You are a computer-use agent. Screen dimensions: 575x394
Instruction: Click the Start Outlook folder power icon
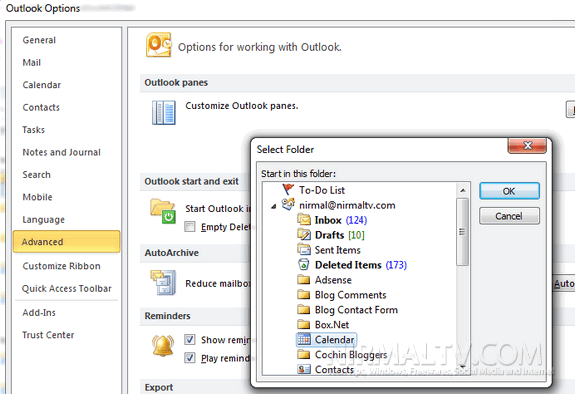pyautogui.click(x=162, y=211)
